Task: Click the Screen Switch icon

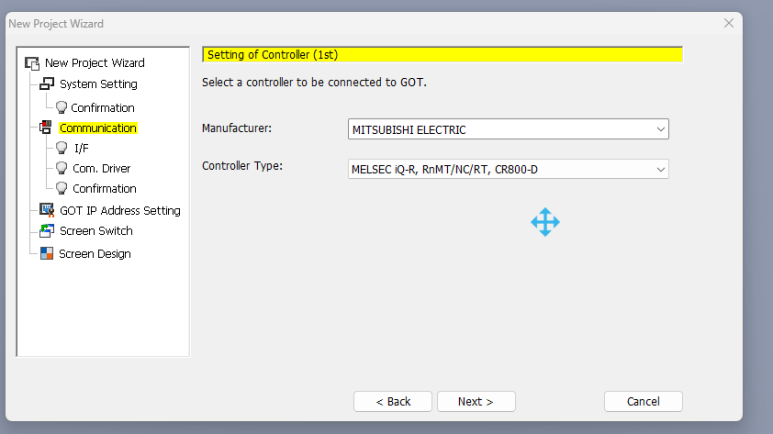Action: pyautogui.click(x=47, y=230)
